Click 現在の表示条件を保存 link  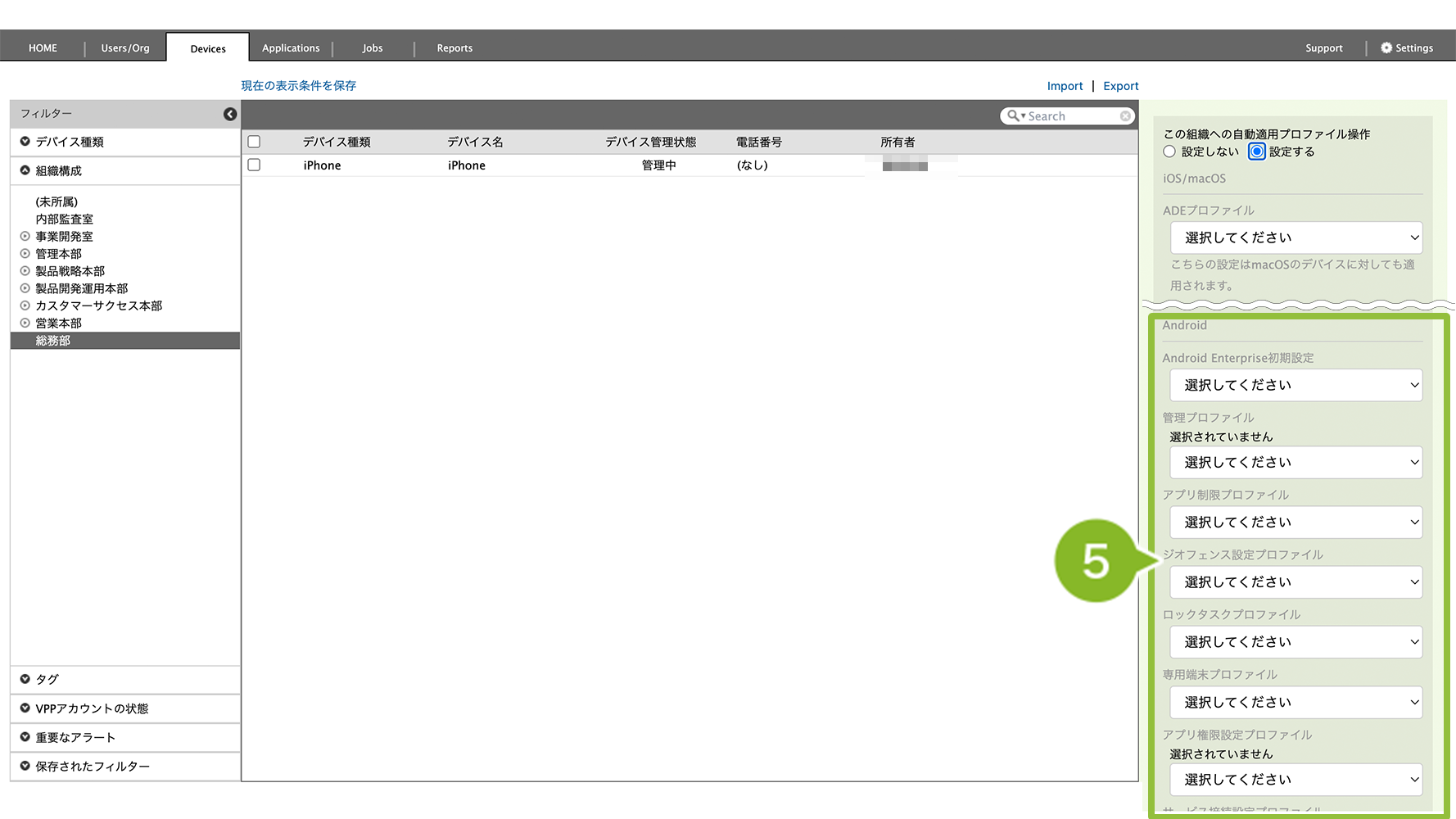pos(298,85)
